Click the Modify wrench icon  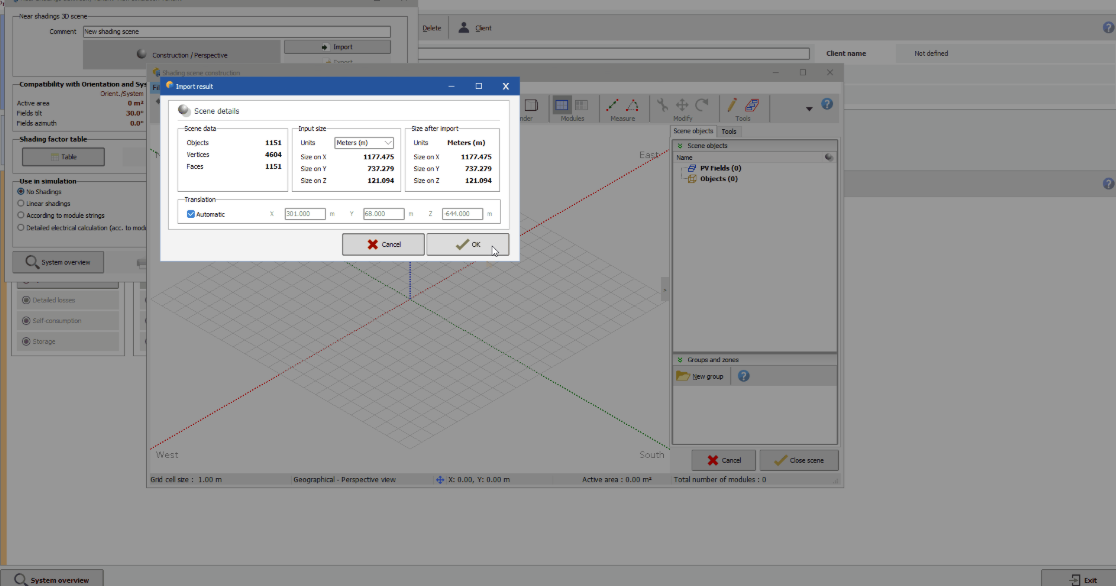[662, 105]
